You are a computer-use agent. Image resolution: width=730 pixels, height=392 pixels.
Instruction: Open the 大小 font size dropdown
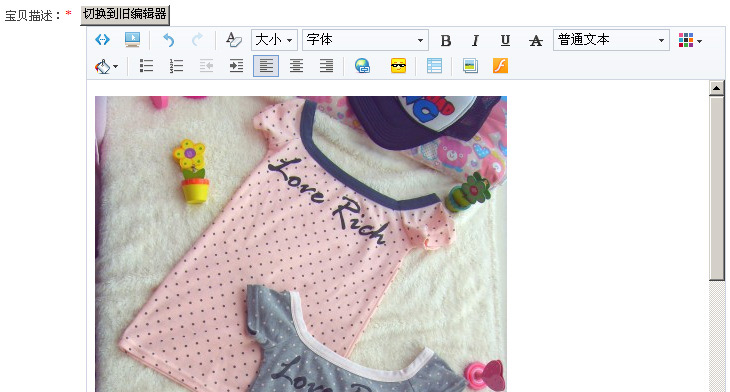274,40
